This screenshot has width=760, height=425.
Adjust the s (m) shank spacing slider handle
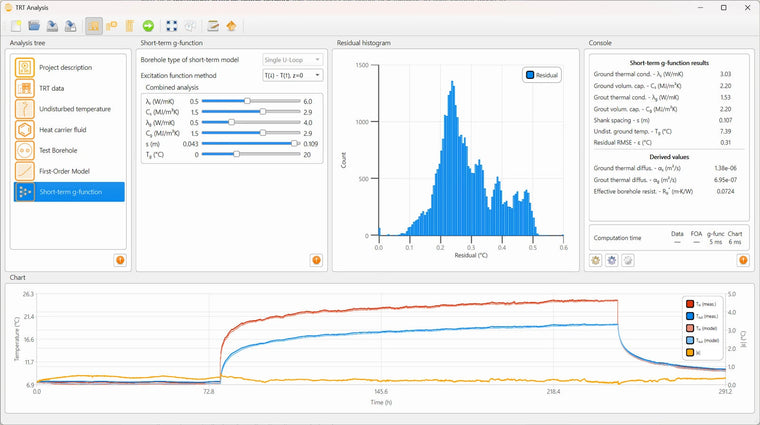(x=294, y=143)
